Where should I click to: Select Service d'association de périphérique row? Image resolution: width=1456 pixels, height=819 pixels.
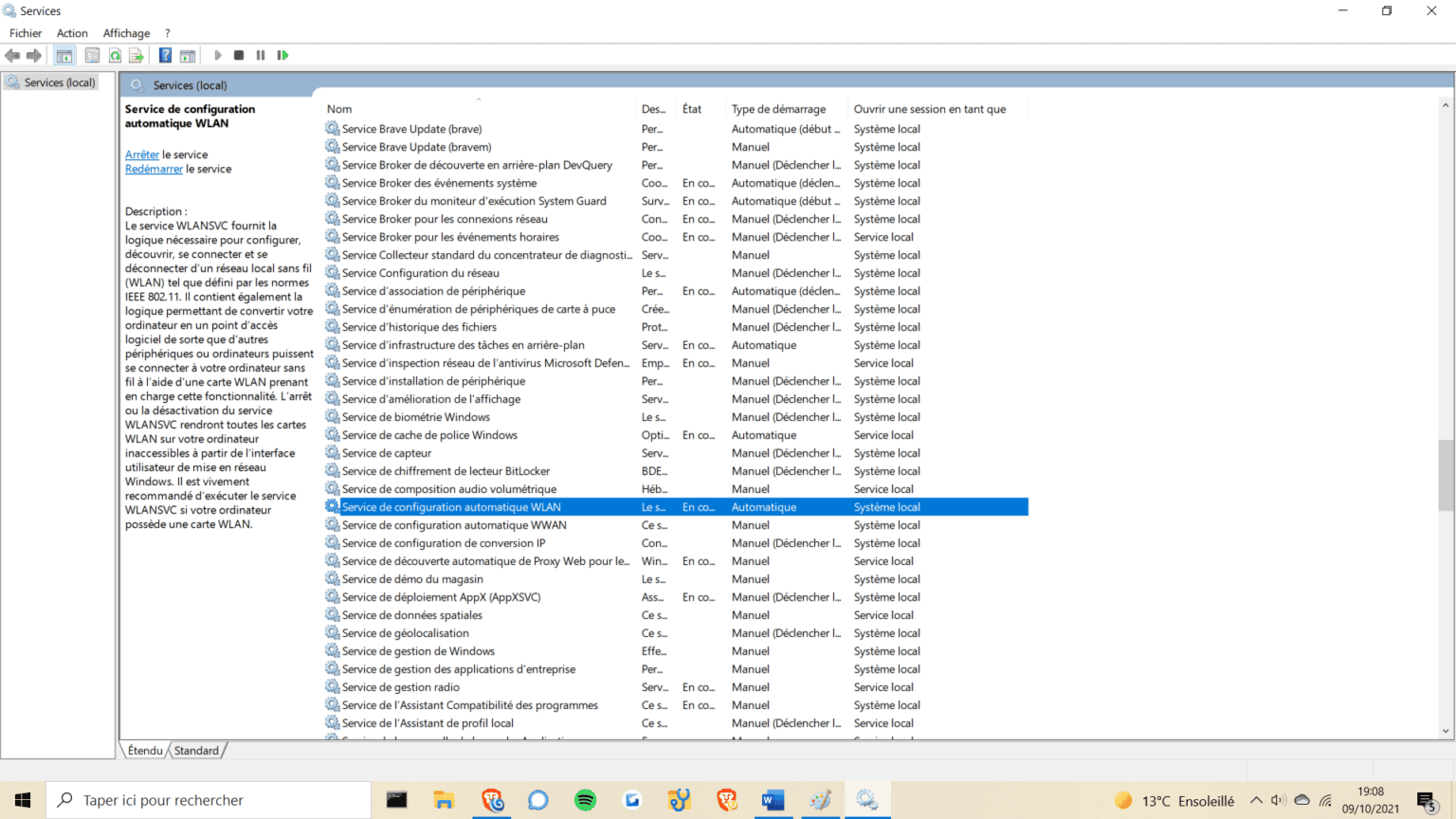click(x=676, y=291)
